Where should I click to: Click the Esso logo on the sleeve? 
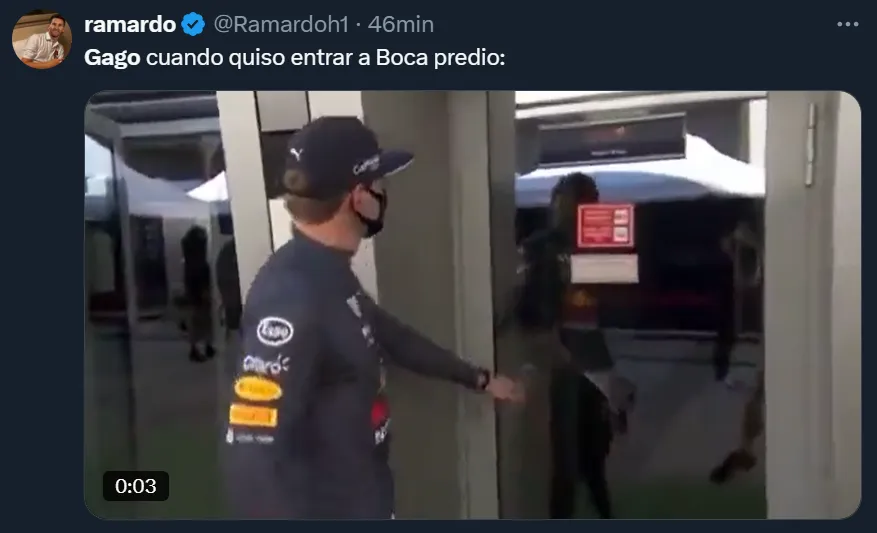(275, 331)
